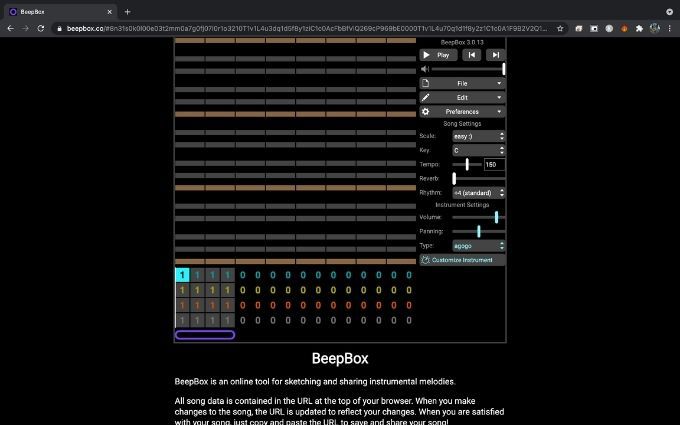Adjust the master volume slider
Viewport: 680px width, 425px height.
point(468,69)
